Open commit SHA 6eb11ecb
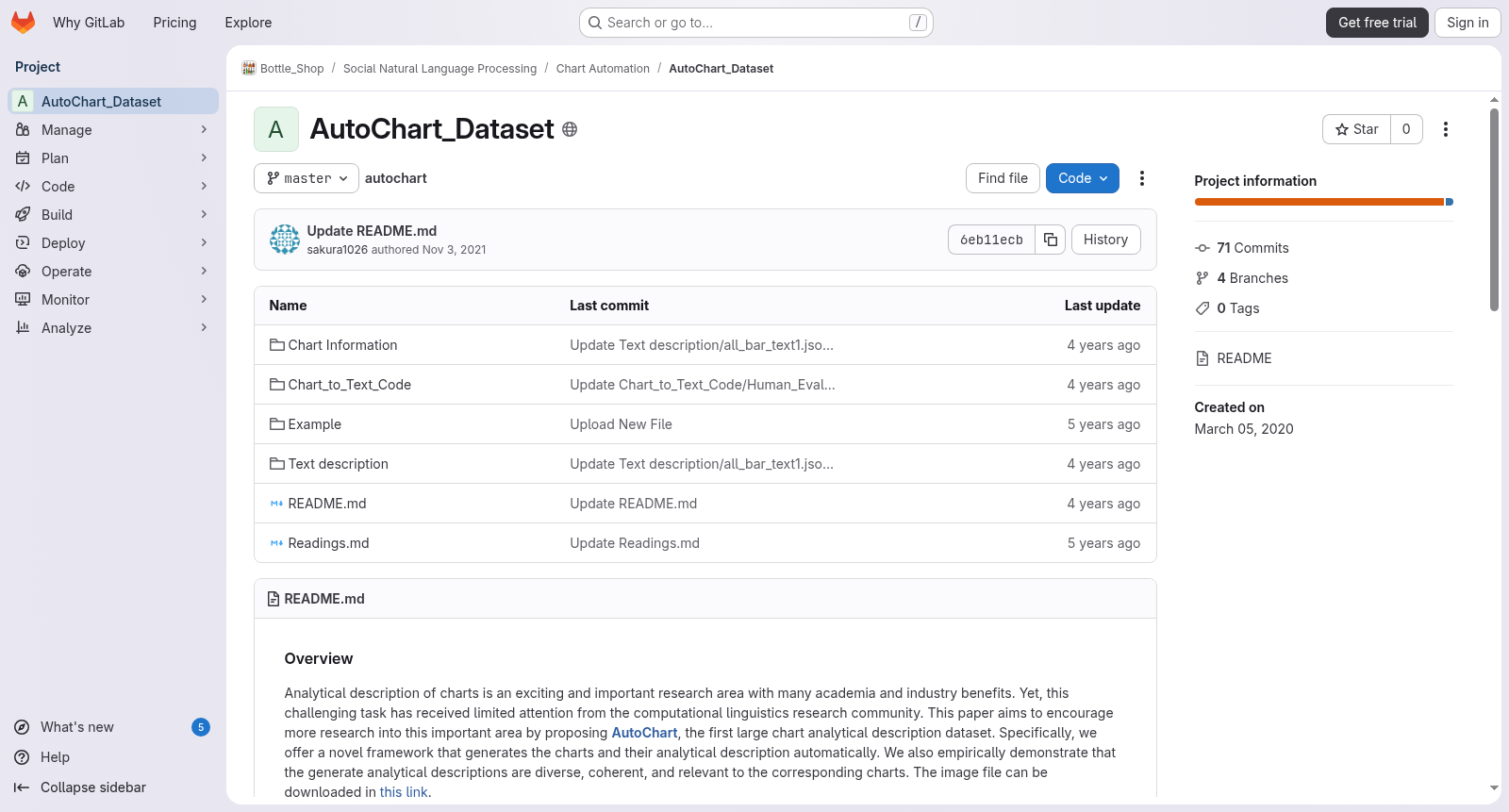Image resolution: width=1509 pixels, height=812 pixels. (991, 240)
